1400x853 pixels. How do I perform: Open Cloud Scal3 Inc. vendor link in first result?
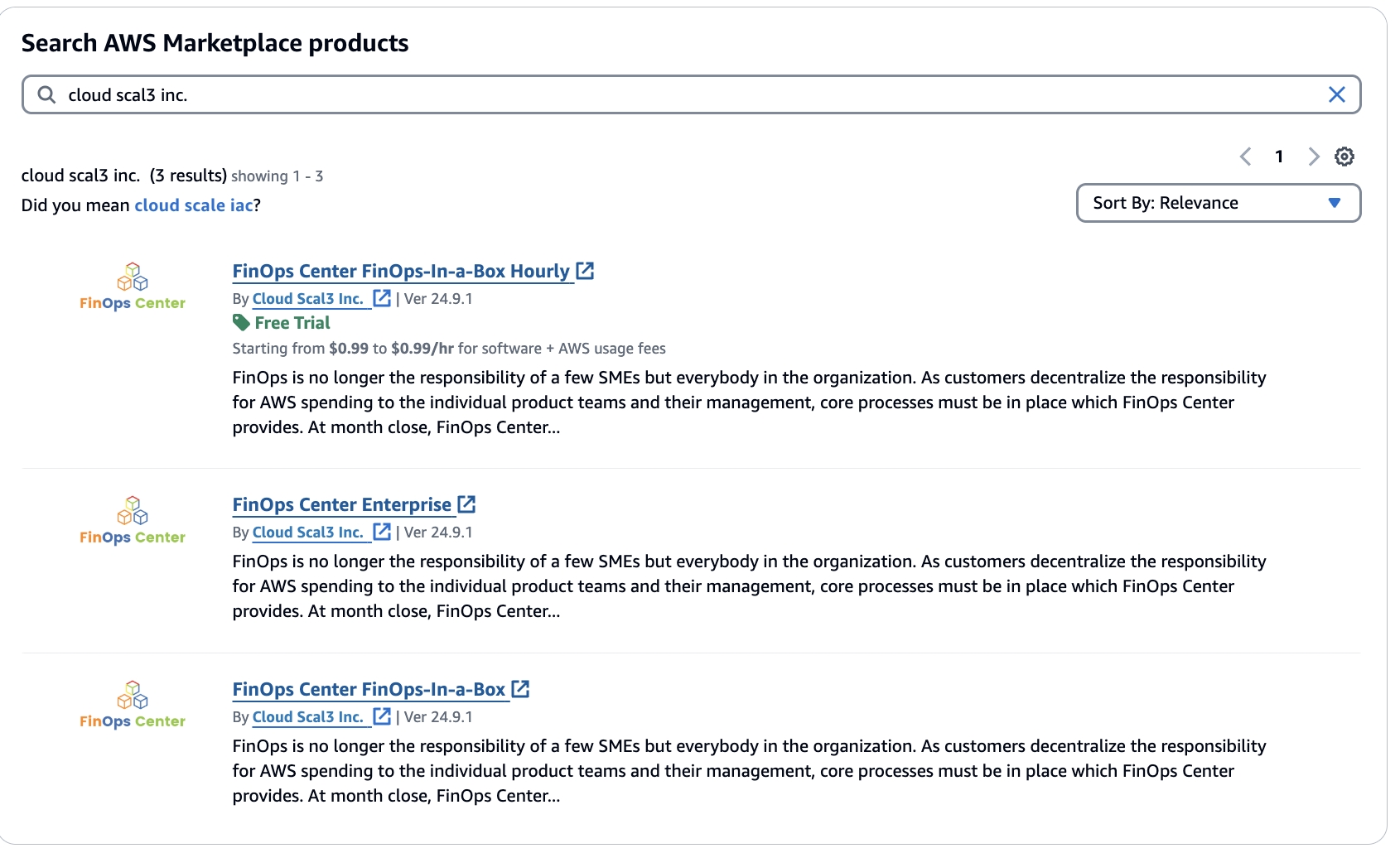[307, 299]
